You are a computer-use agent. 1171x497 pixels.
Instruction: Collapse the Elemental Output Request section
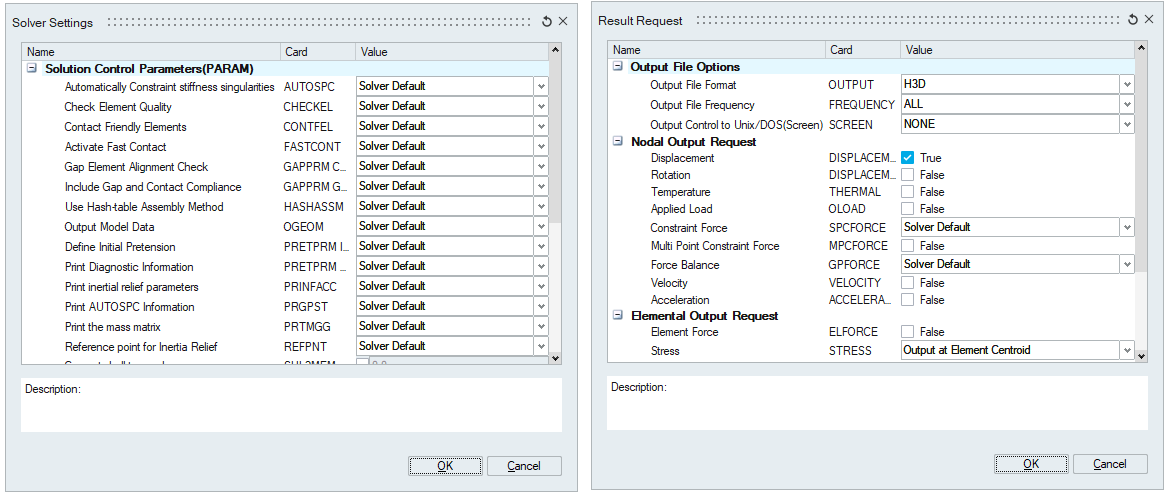tap(618, 316)
